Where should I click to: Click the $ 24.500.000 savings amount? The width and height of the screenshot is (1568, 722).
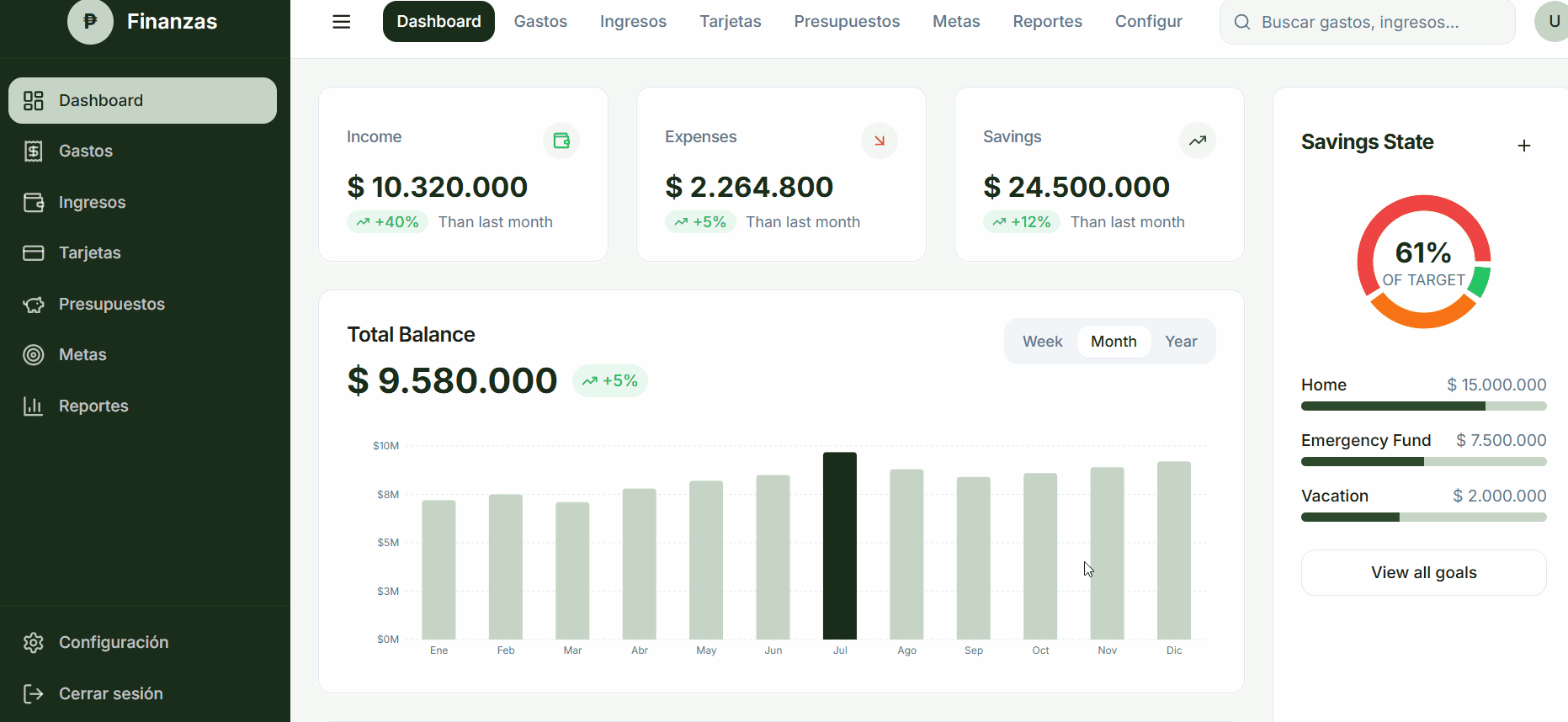[1076, 187]
